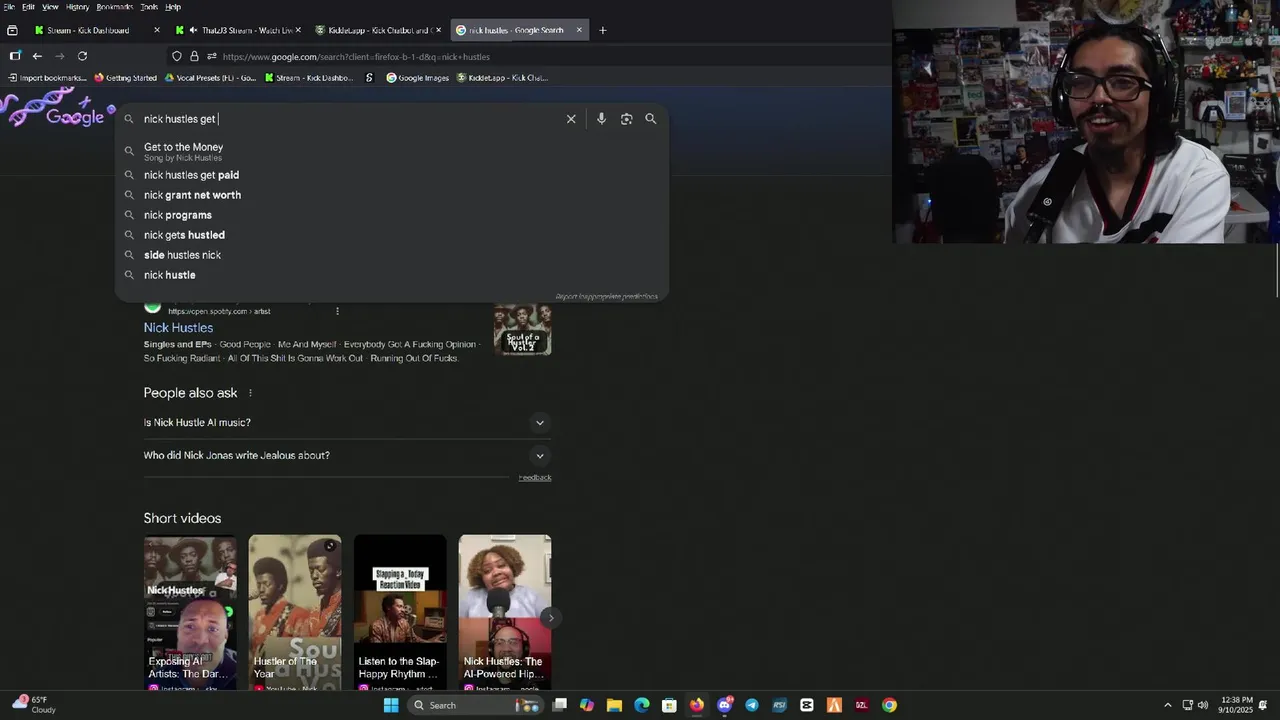The image size is (1280, 720).
Task: Open the View menu
Action: click(x=50, y=7)
